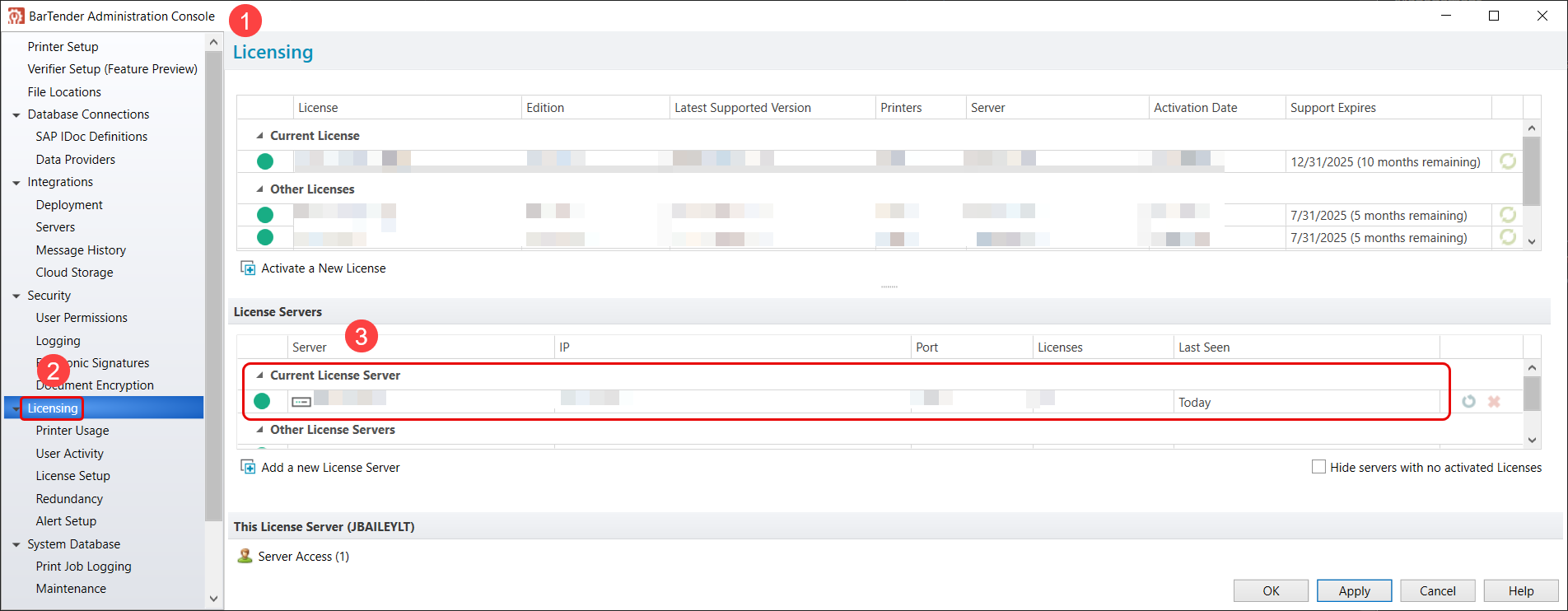Viewport: 1568px width, 611px height.
Task: Click Activate a New License link
Action: [x=324, y=268]
